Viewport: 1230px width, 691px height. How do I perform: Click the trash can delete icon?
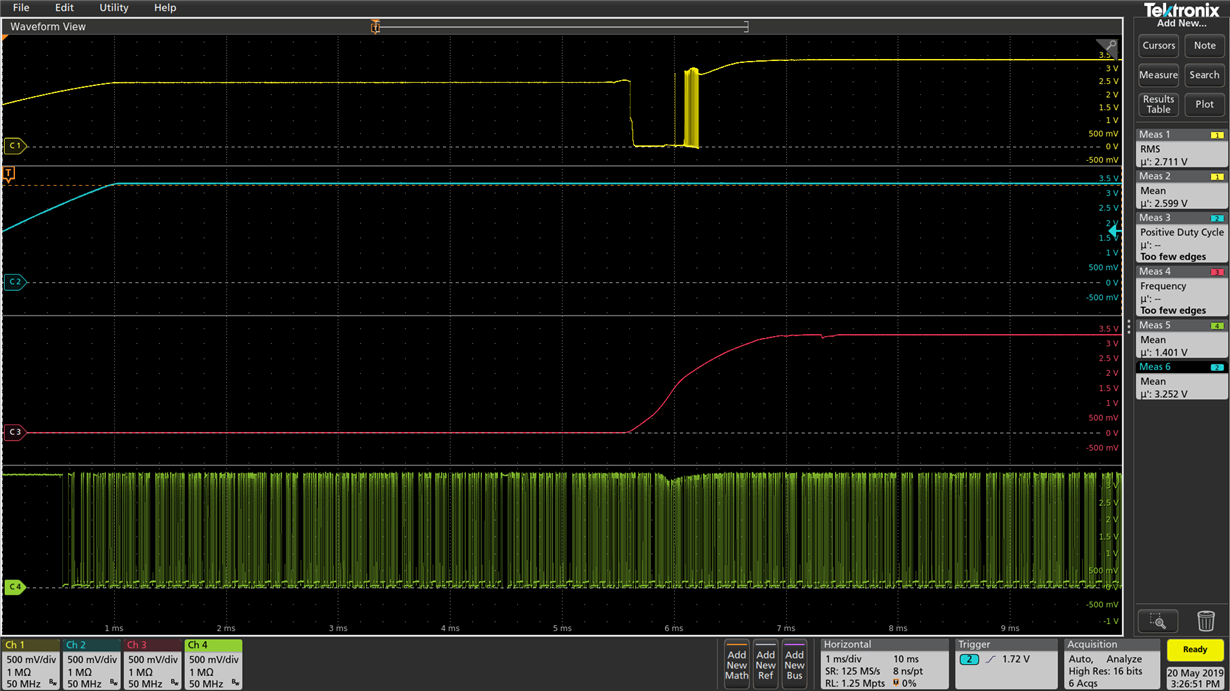pos(1205,622)
